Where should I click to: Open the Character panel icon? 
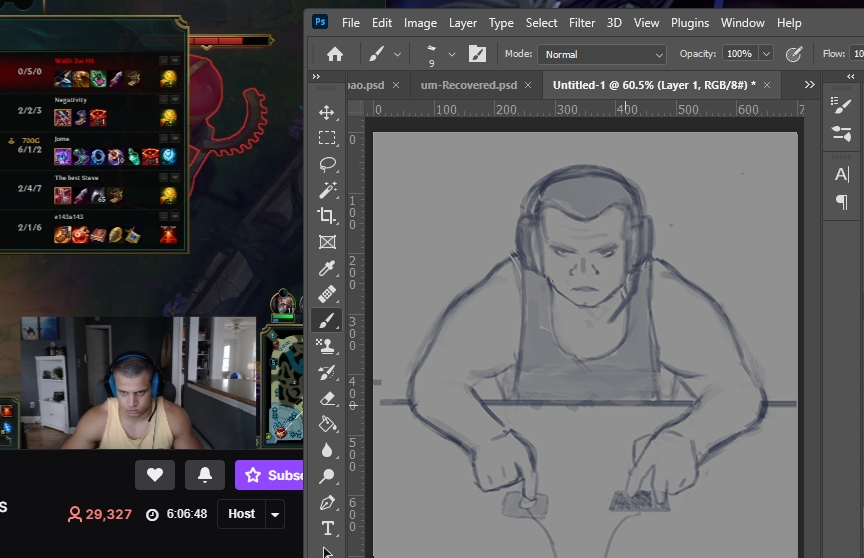point(841,175)
